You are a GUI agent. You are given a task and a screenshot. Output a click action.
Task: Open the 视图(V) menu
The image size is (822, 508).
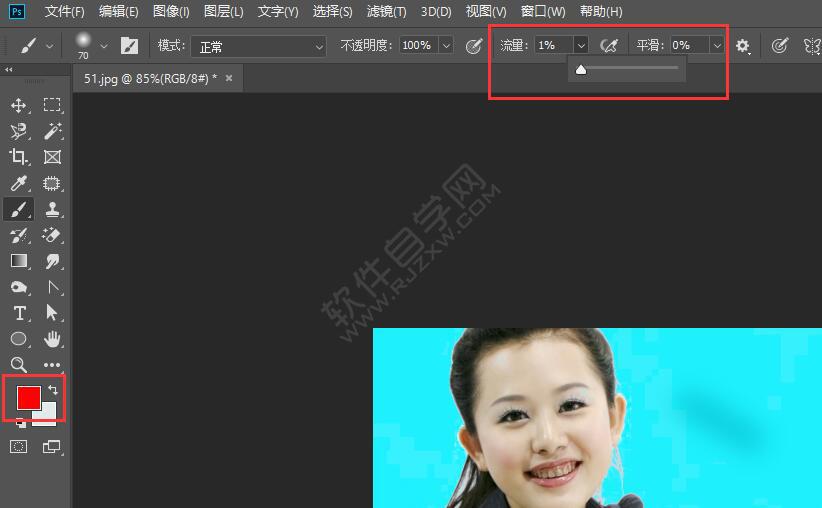pos(486,12)
